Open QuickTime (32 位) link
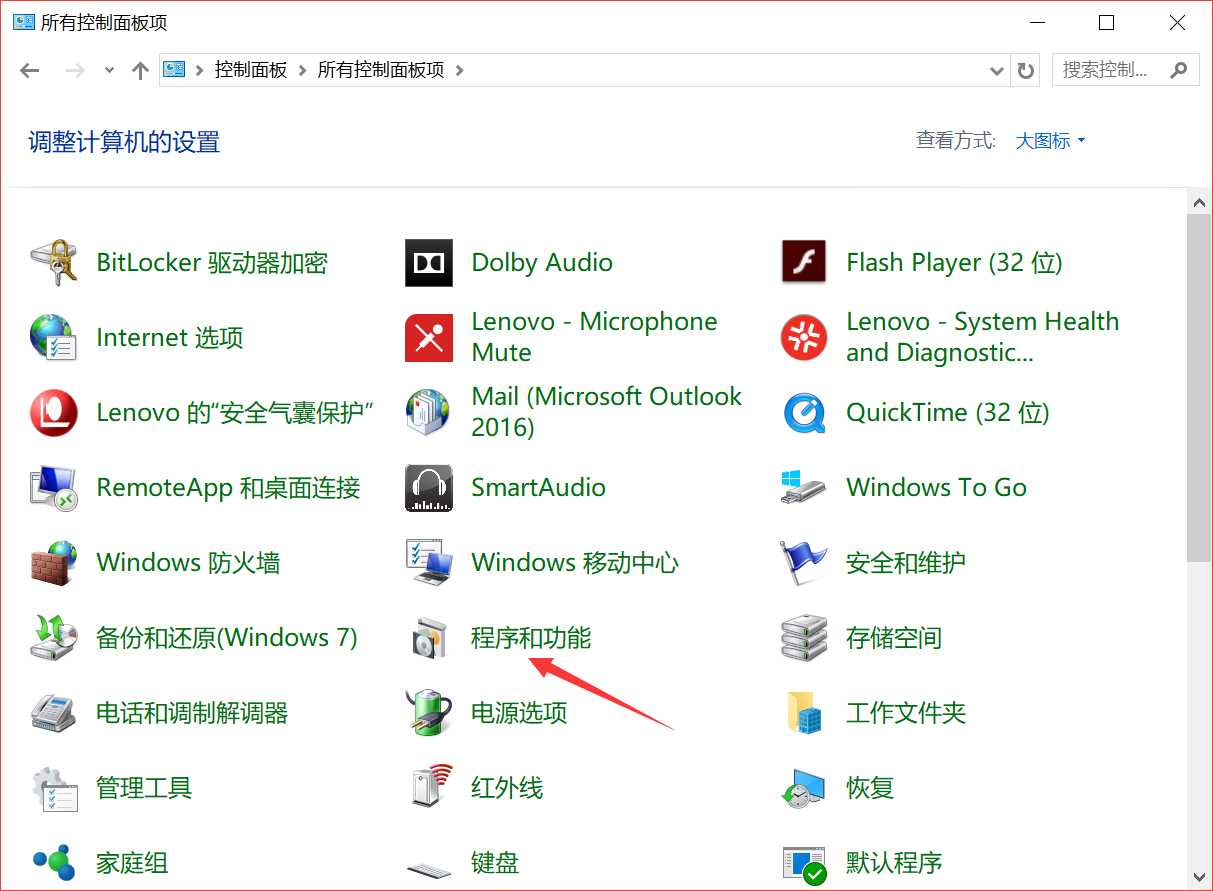Image resolution: width=1213 pixels, height=891 pixels. [x=948, y=413]
